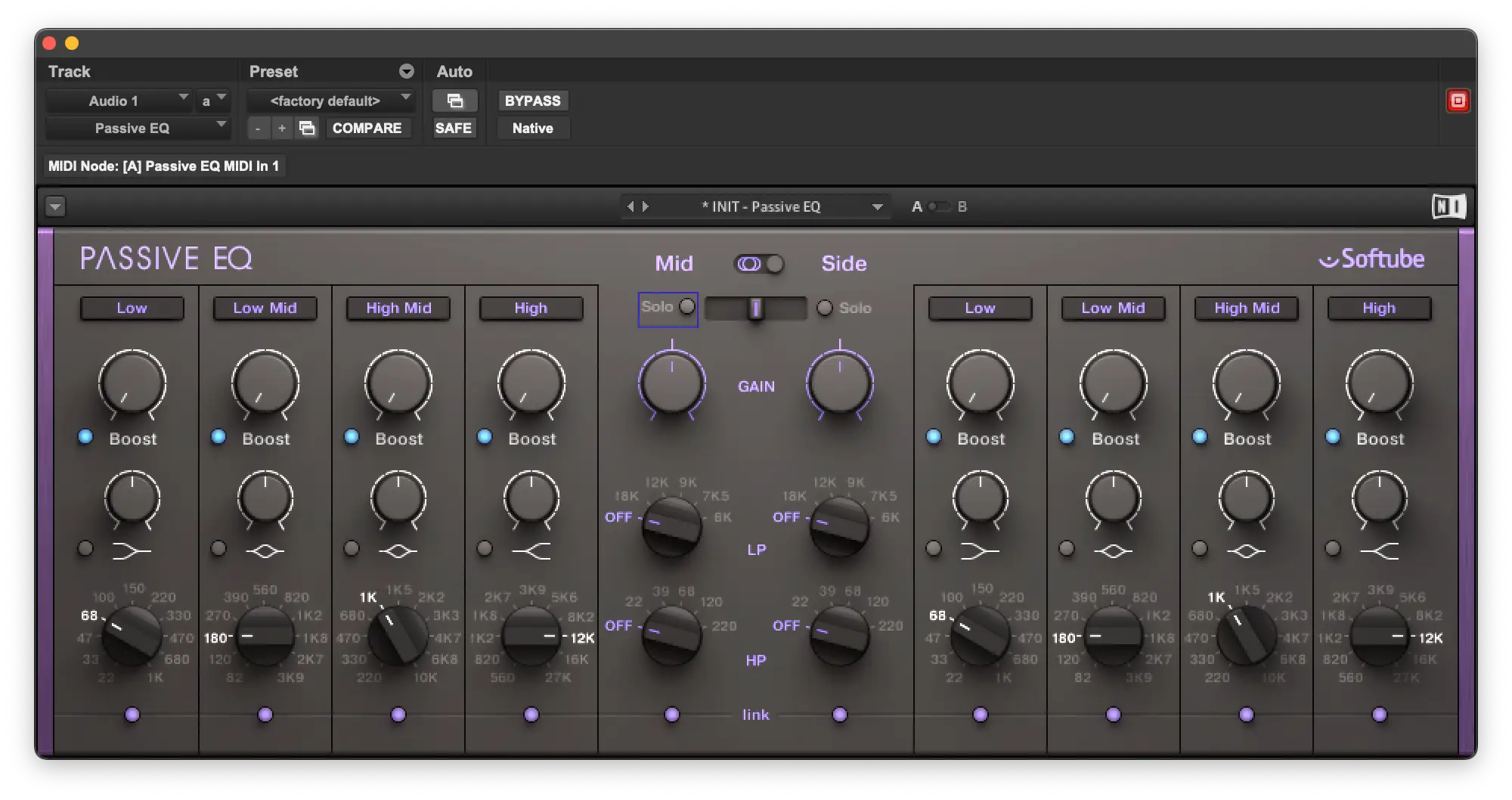The image size is (1512, 800).
Task: Click the Mid/Side balance slider handle
Action: pos(755,308)
